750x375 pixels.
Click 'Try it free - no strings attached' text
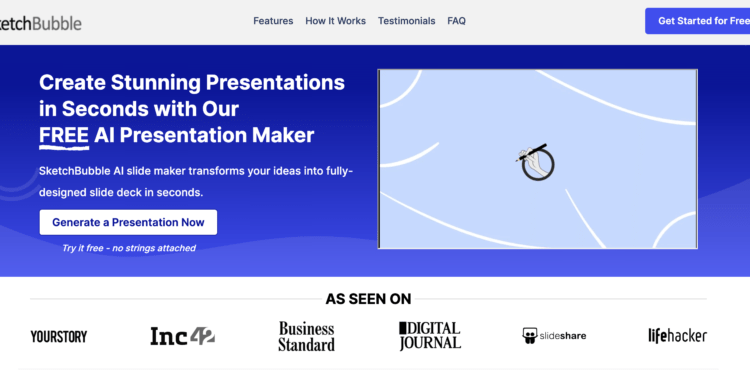tap(129, 248)
